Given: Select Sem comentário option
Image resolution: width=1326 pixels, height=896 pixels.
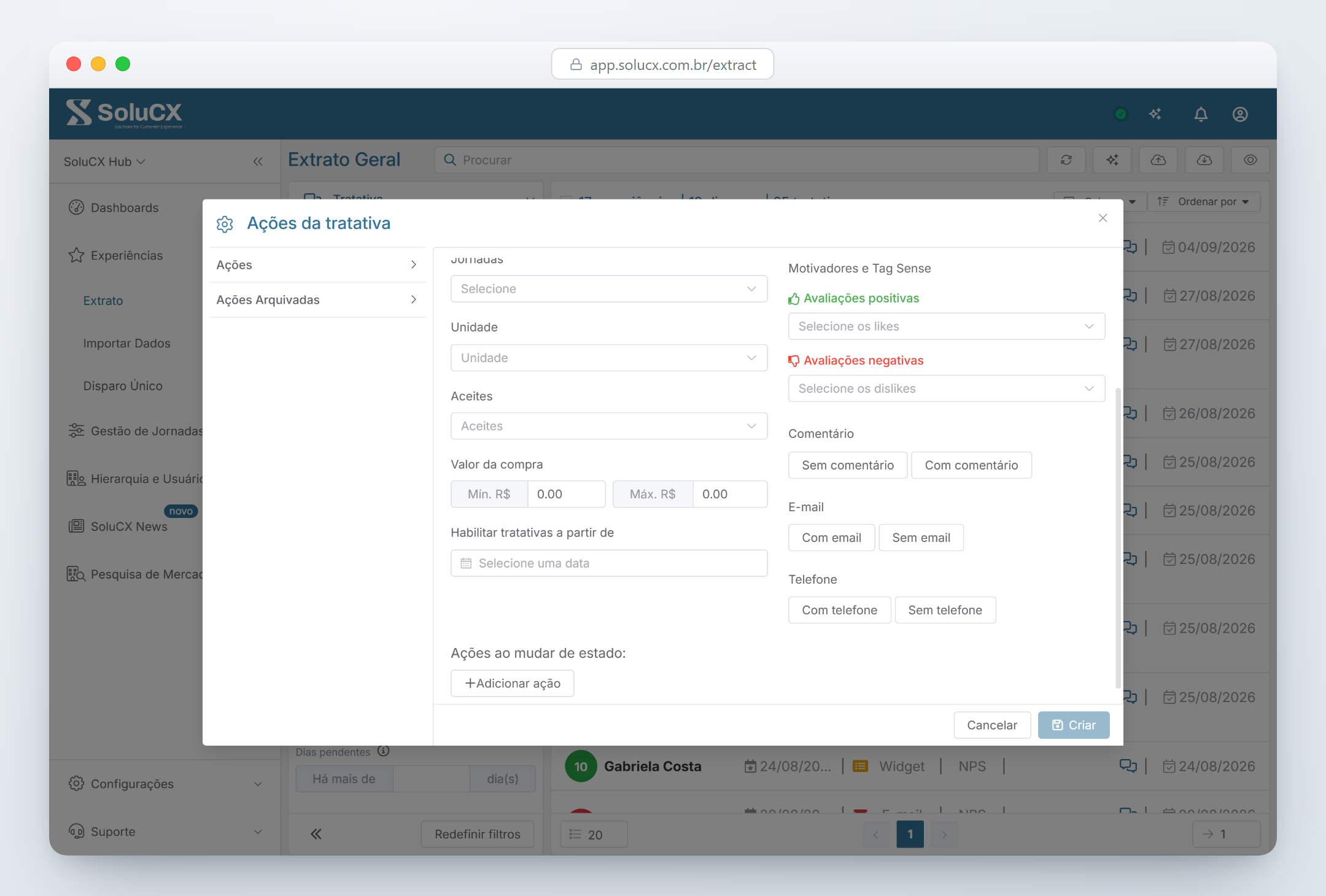Looking at the screenshot, I should click(848, 465).
